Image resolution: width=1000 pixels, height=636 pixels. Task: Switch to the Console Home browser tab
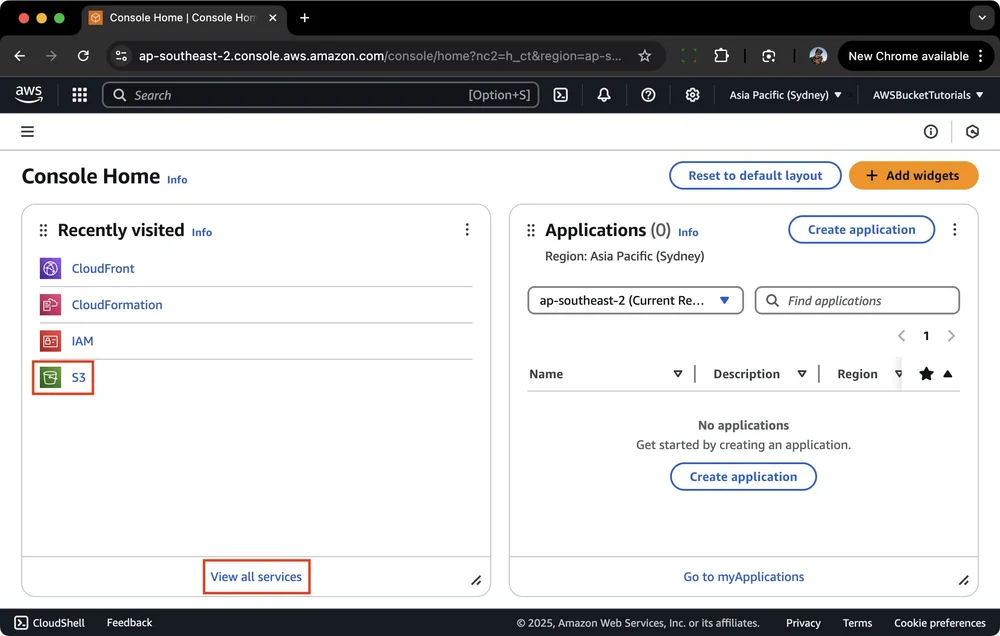pyautogui.click(x=183, y=18)
